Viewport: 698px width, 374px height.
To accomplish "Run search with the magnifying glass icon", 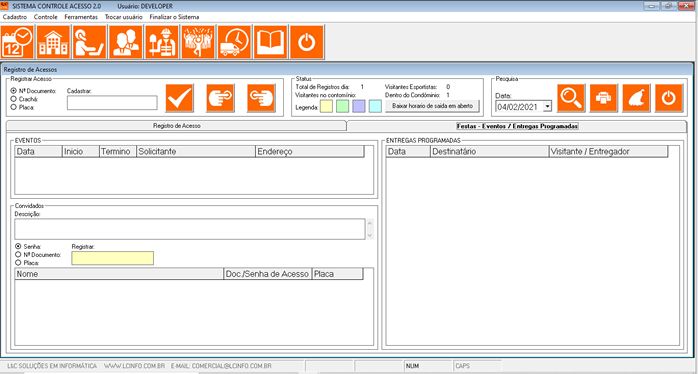I will [x=571, y=98].
